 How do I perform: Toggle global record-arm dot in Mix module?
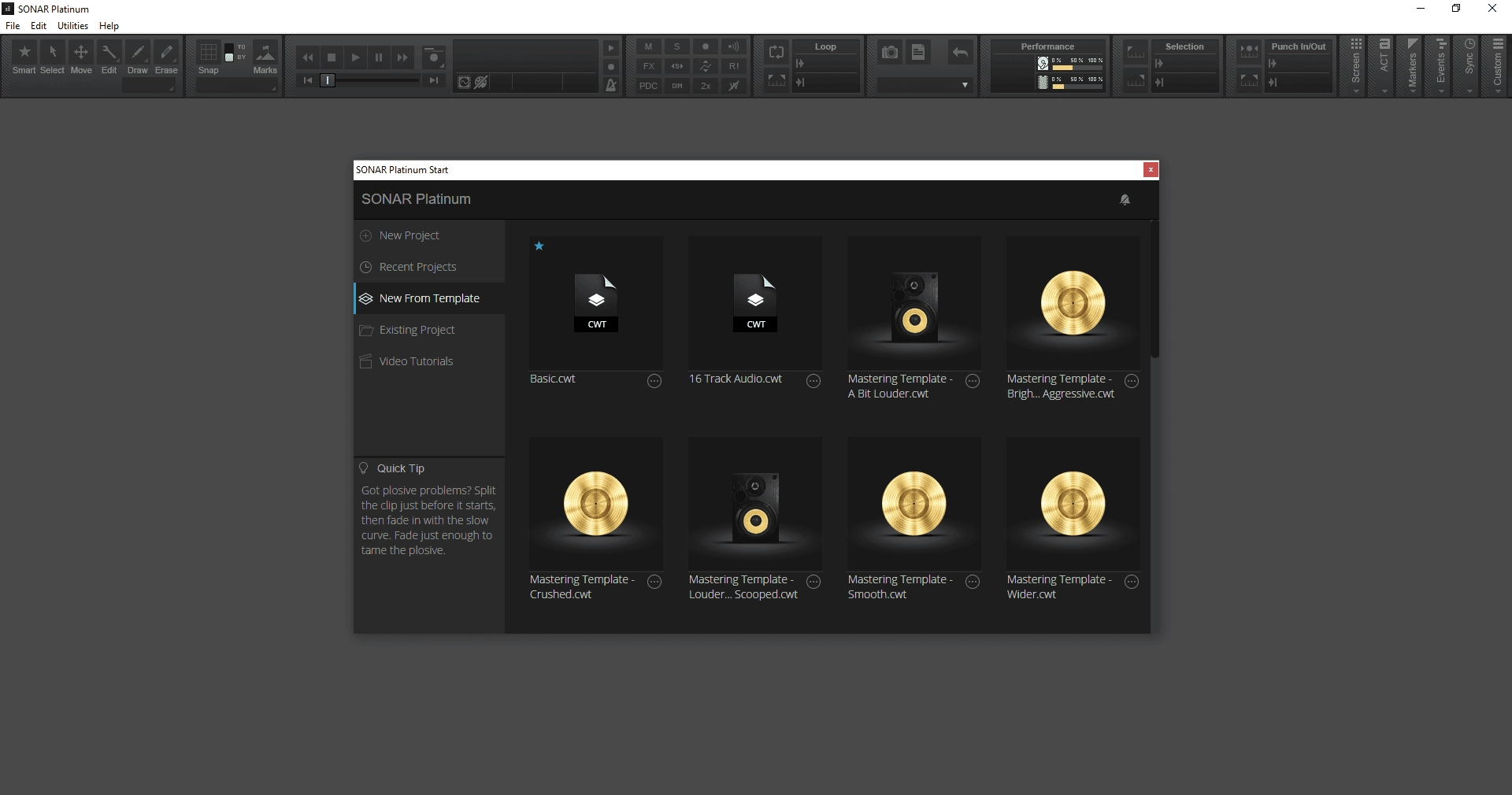click(x=706, y=46)
